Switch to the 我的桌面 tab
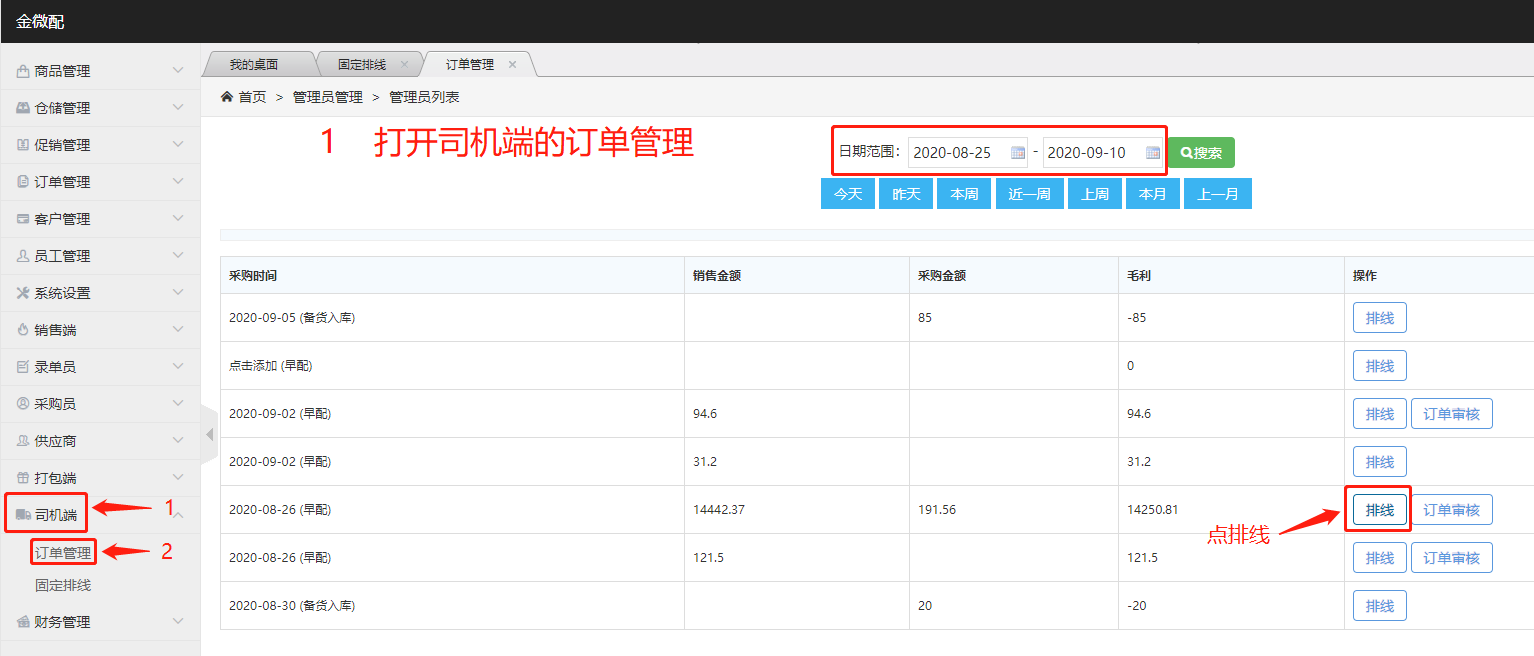1534x656 pixels. [254, 64]
